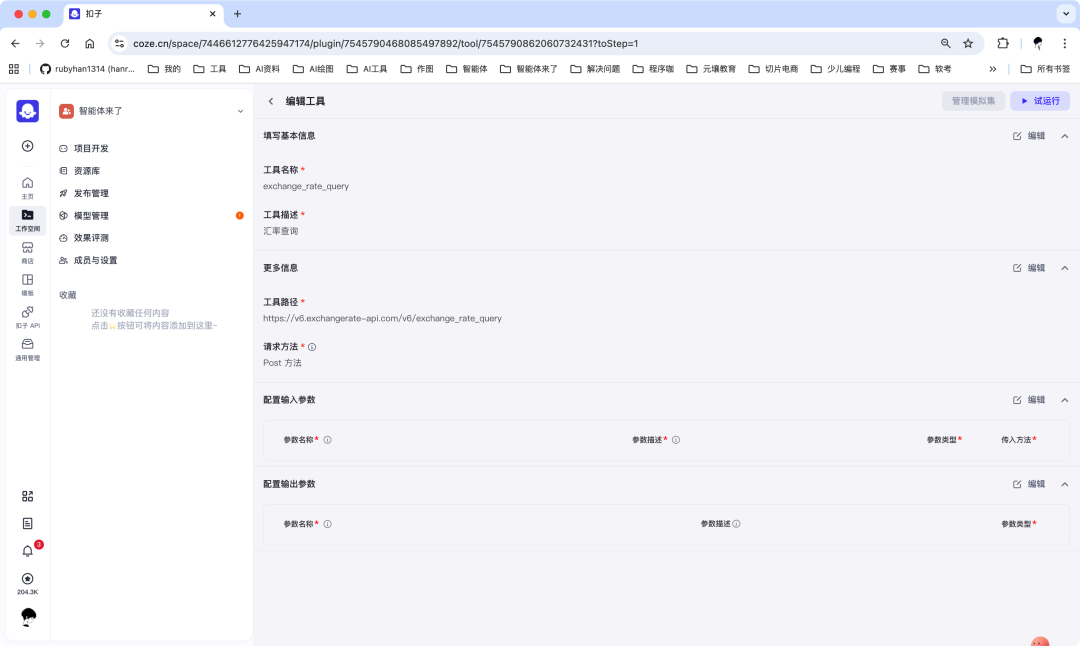Click the 管理模拟集 button
Screen dimensions: 1080x646
tap(973, 101)
